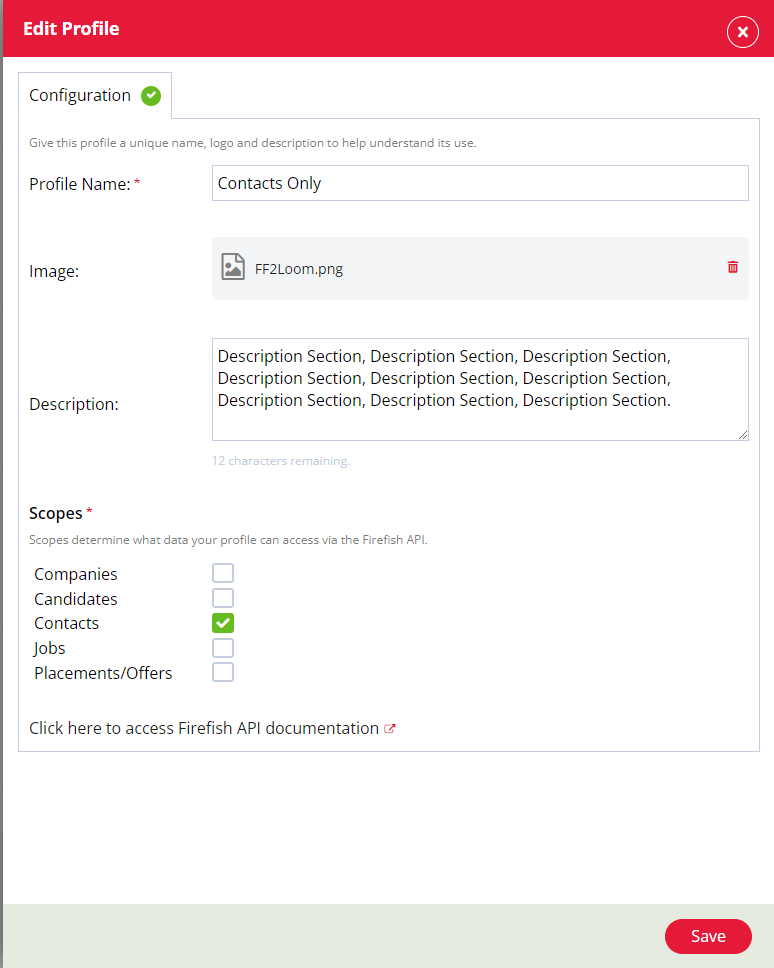Click the Edit Profile header title

pos(71,28)
